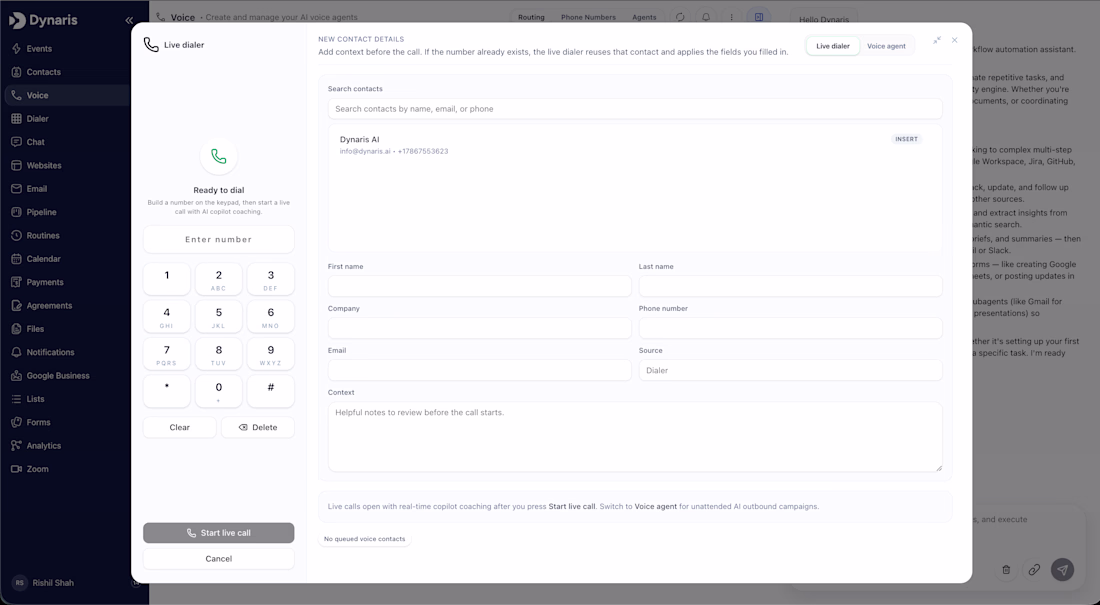Screen dimensions: 1100x605
Task: Collapse the sidebar with double chevron
Action: click(129, 20)
